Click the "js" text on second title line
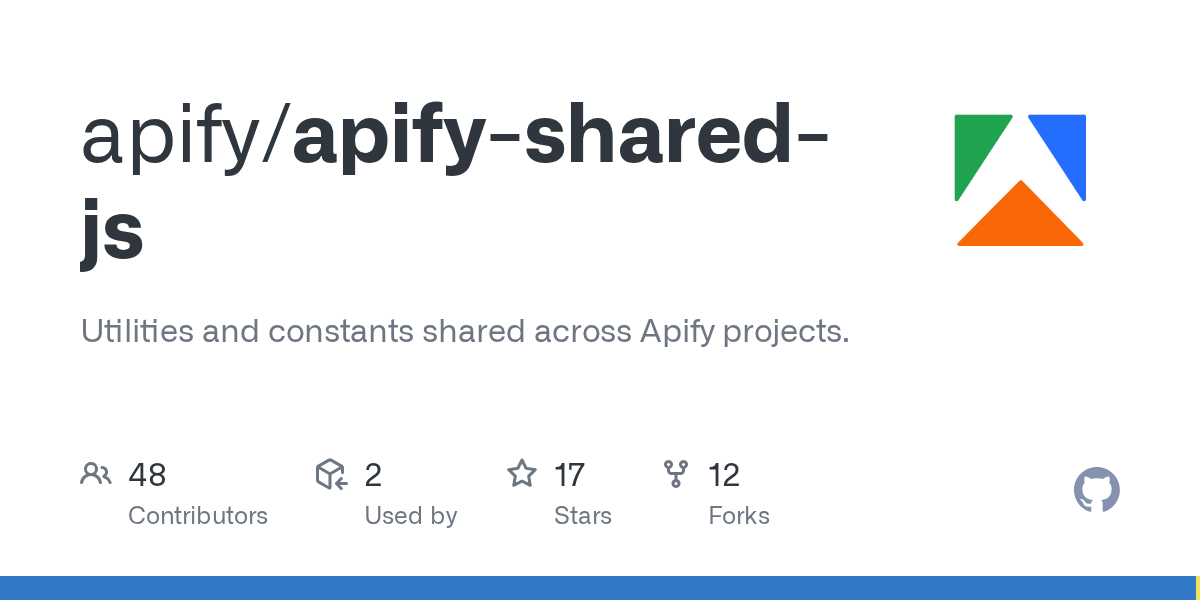This screenshot has width=1200, height=600. coord(112,232)
